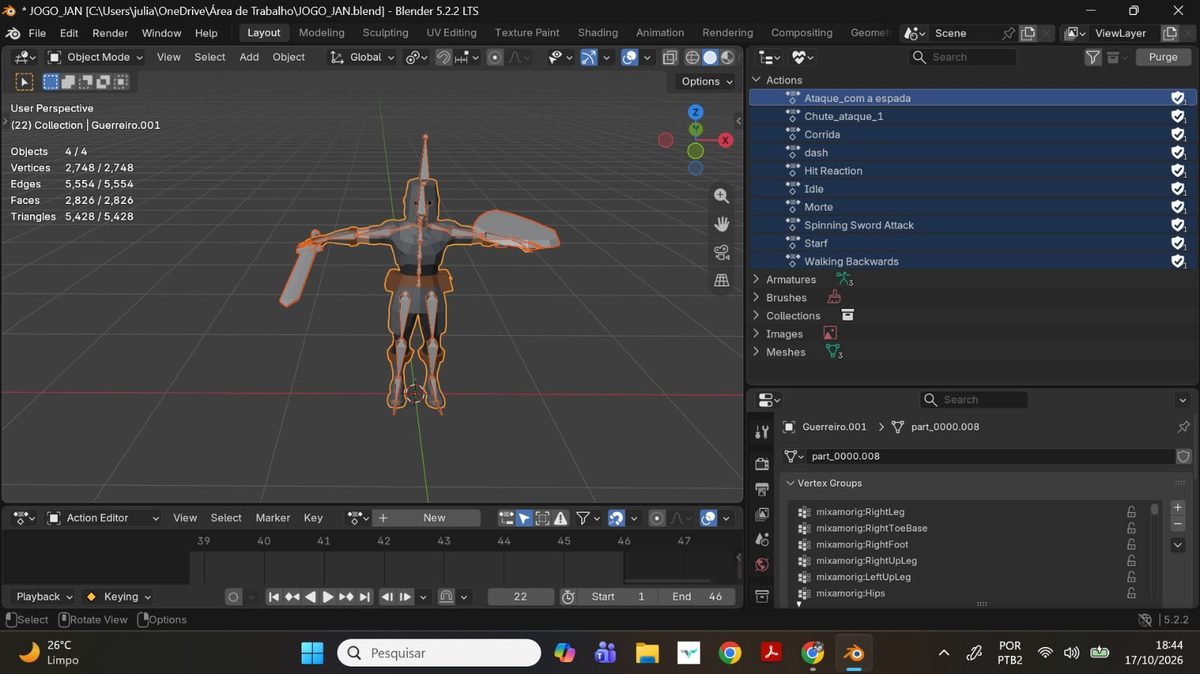
Task: Select solid viewport shading mode
Action: coord(709,58)
